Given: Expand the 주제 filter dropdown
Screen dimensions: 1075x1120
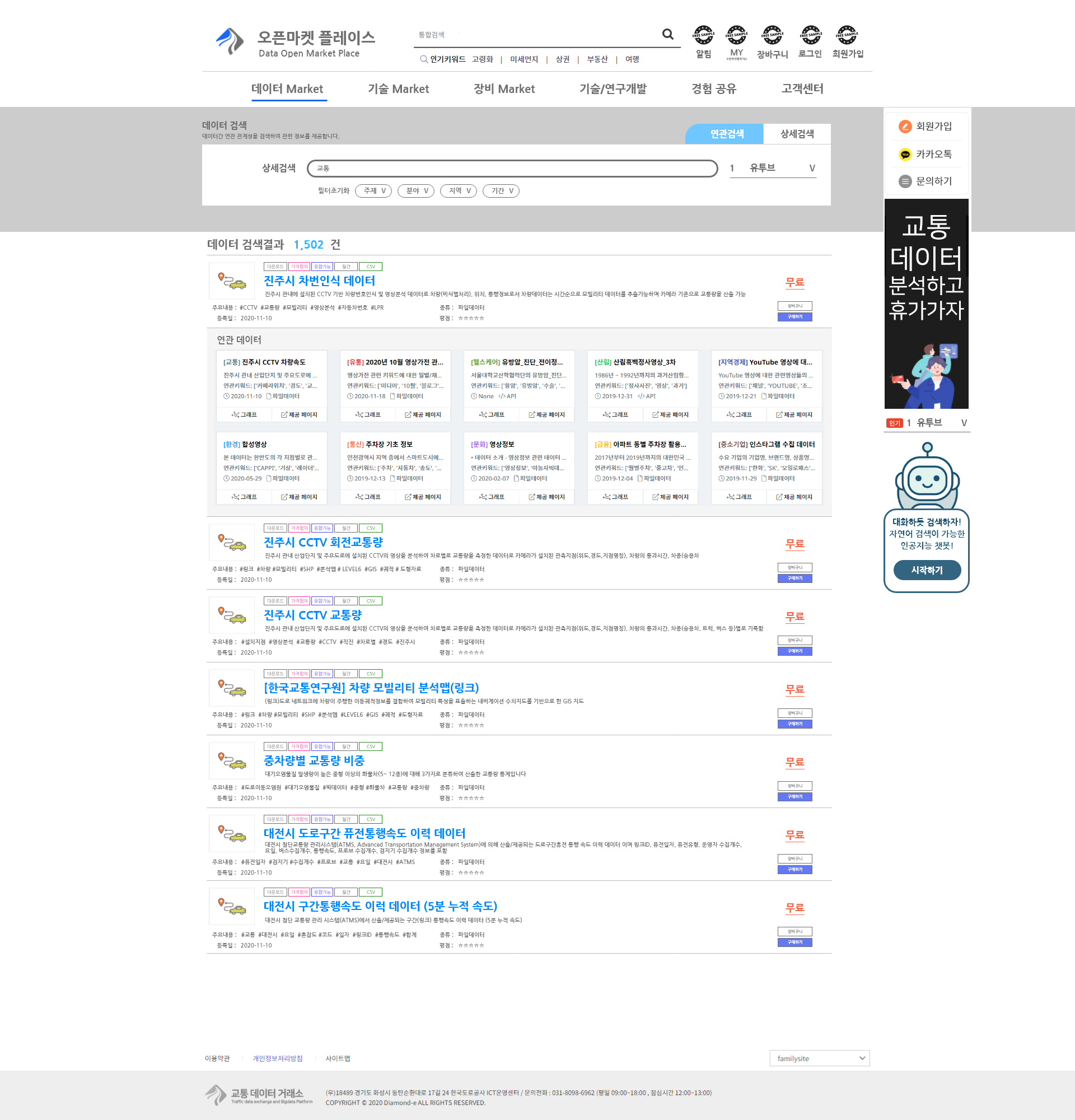Looking at the screenshot, I should pyautogui.click(x=373, y=191).
